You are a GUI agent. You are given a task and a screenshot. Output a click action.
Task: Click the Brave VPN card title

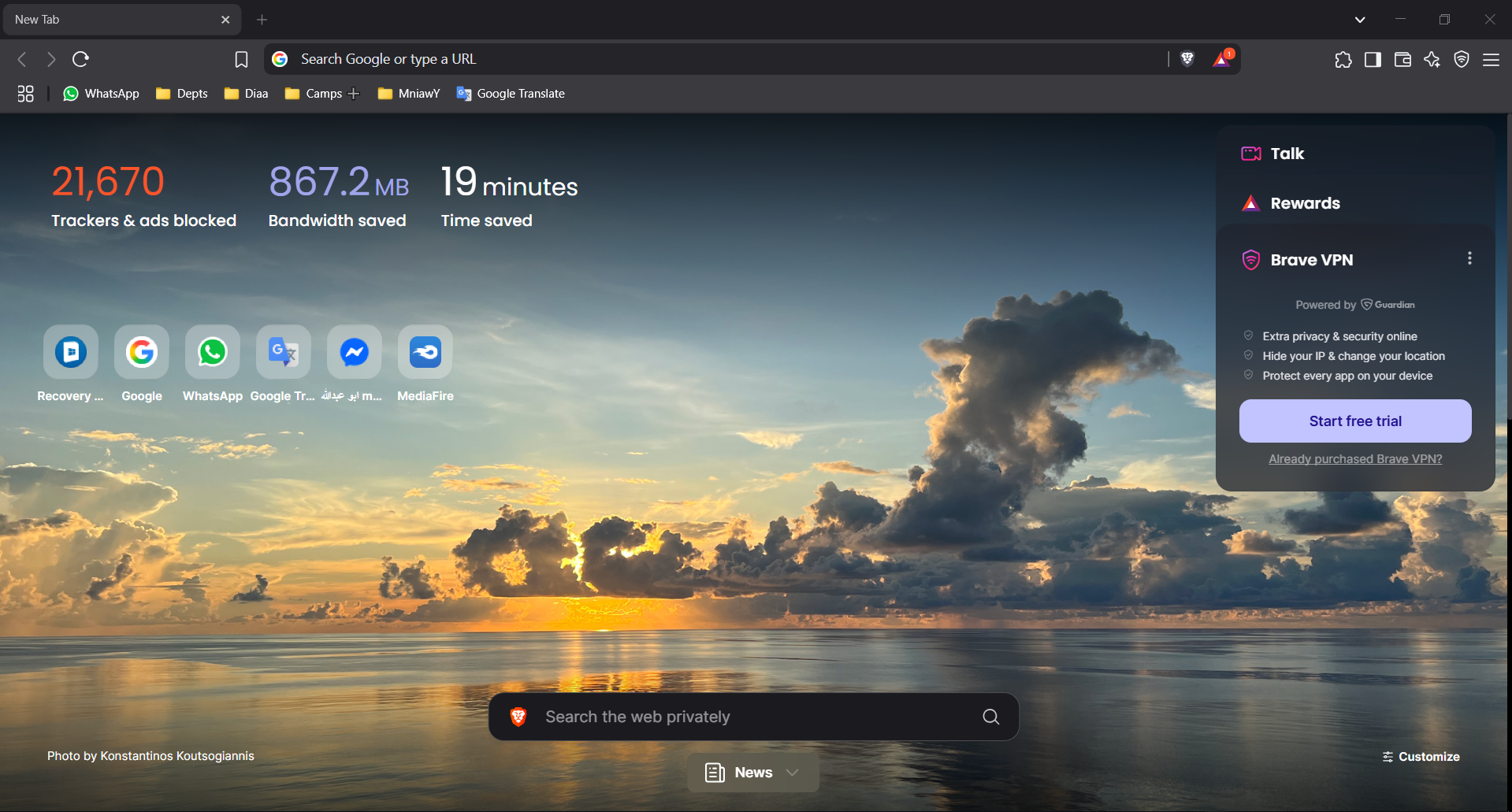1312,260
